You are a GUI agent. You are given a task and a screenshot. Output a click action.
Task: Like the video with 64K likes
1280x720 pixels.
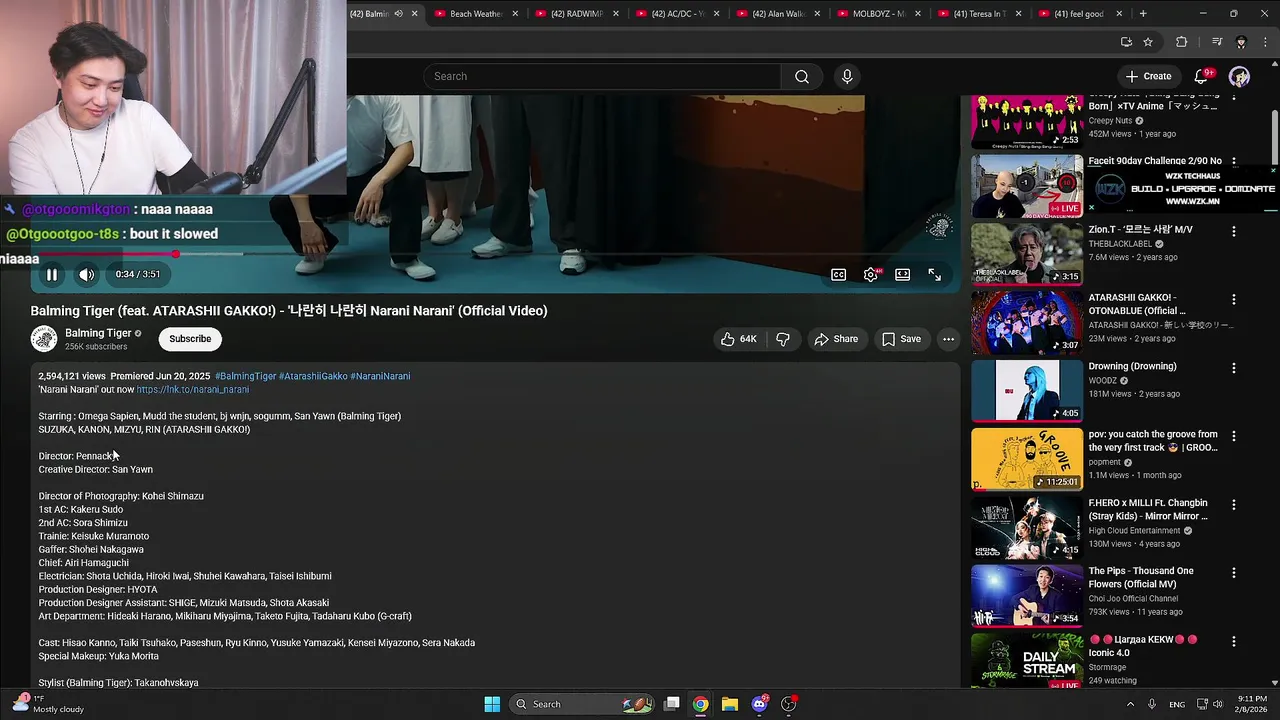click(x=739, y=339)
